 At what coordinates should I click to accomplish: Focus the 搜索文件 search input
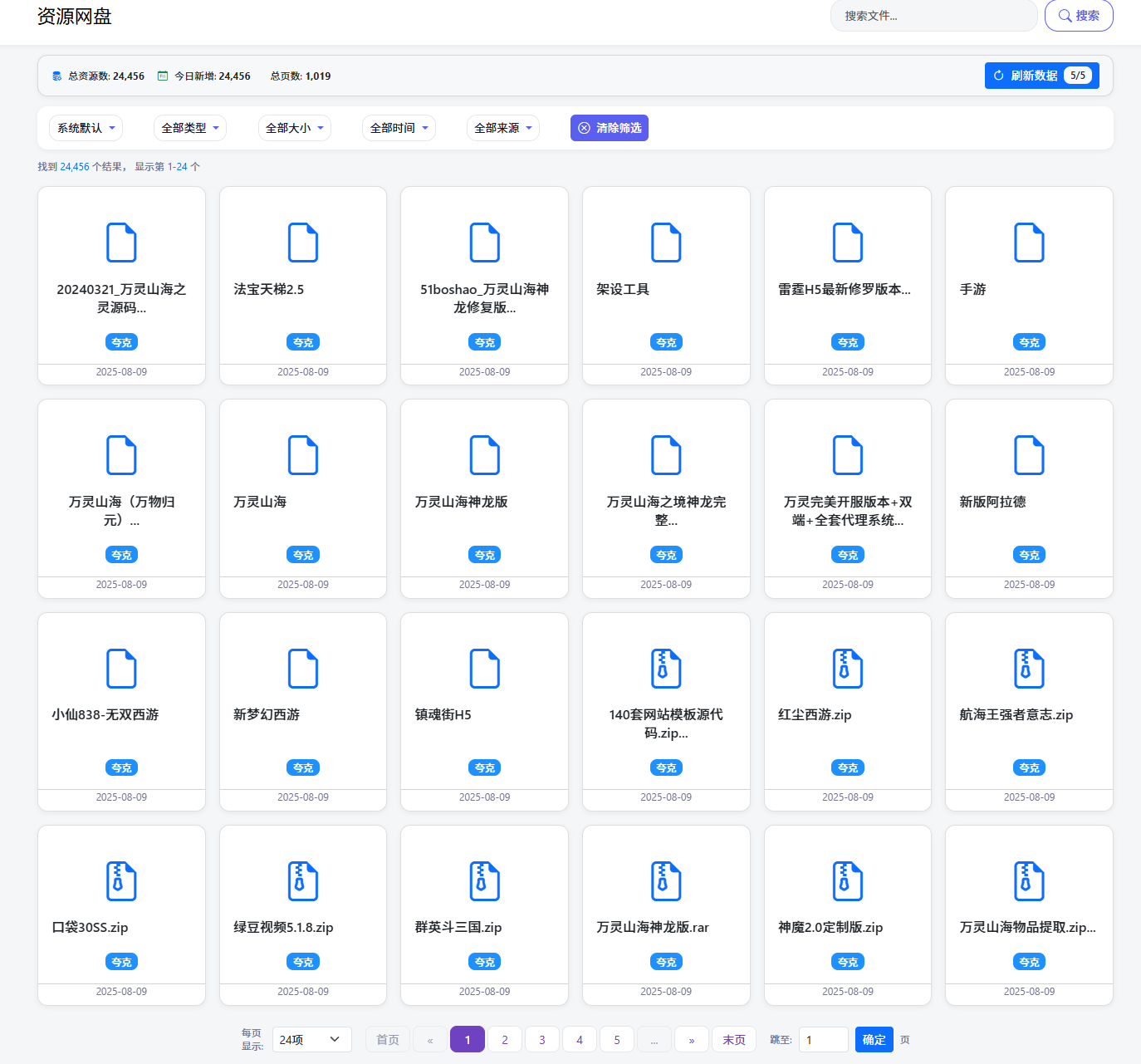[933, 16]
